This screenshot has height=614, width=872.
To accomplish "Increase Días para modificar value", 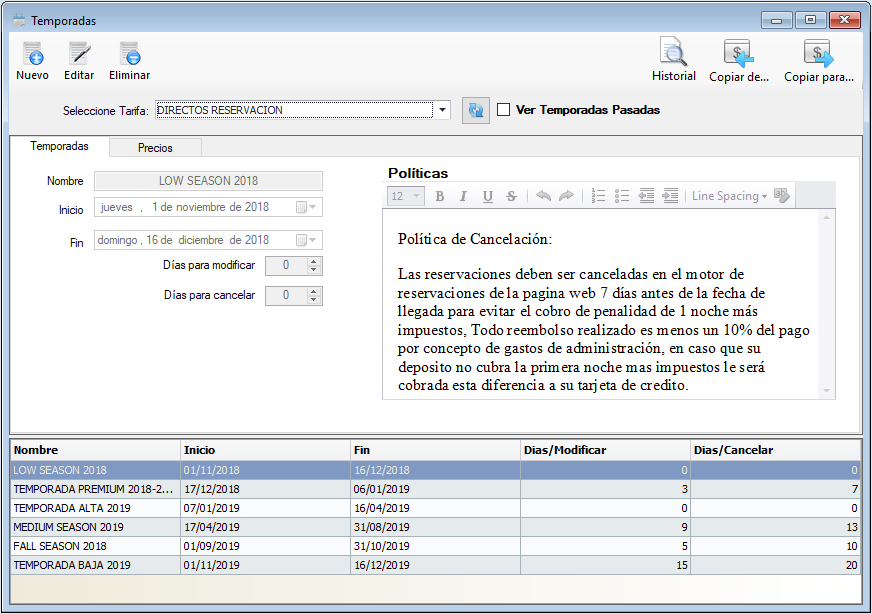I will (x=314, y=261).
